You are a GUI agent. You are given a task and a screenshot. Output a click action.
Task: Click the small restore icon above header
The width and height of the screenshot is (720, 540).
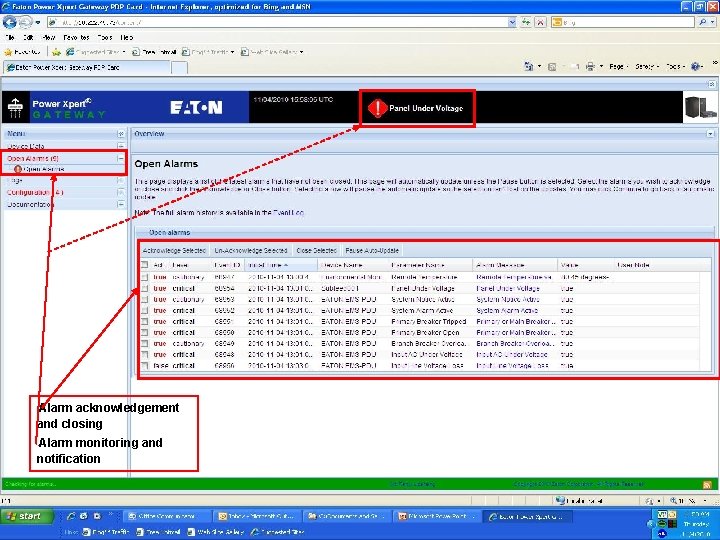(712, 84)
